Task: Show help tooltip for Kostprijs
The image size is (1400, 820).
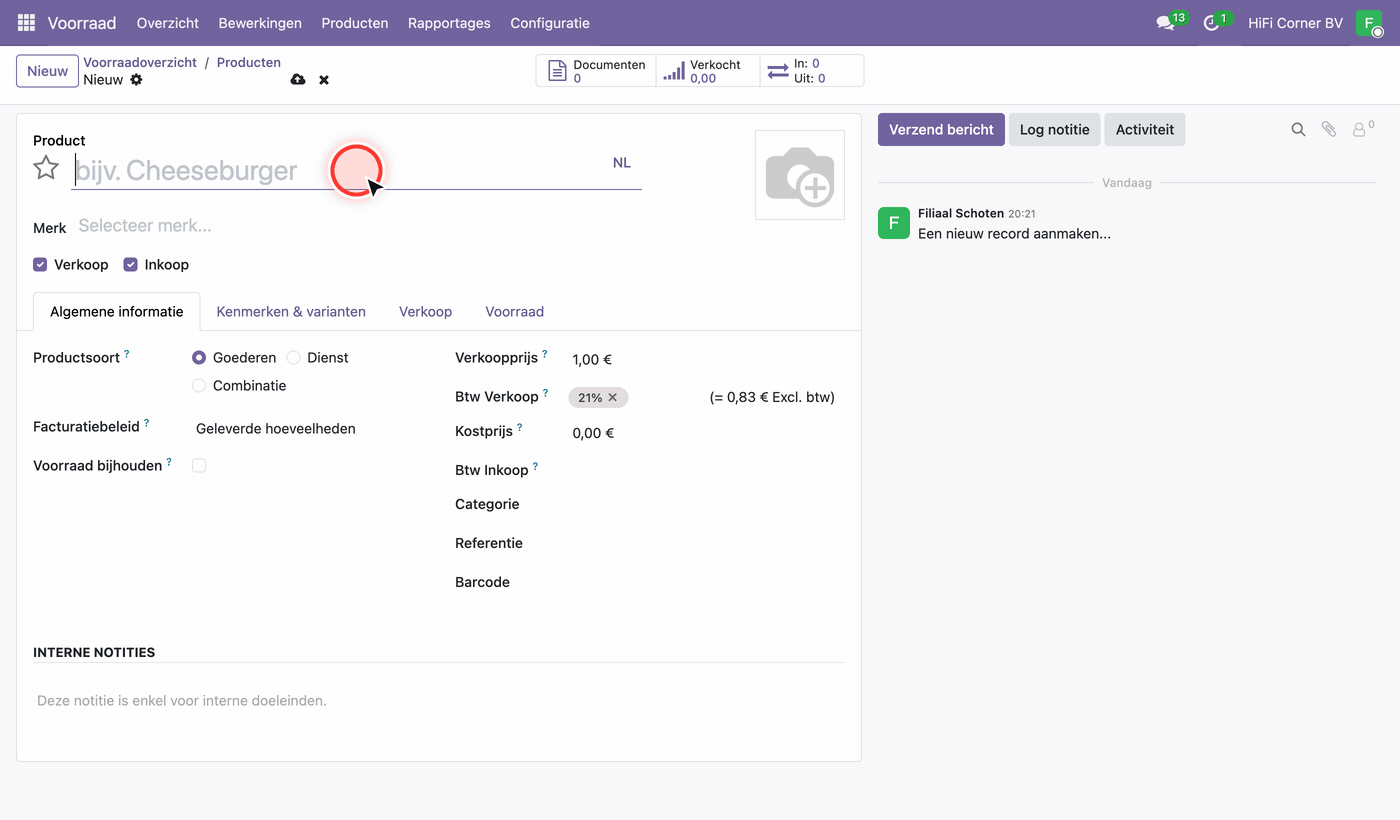Action: pos(519,428)
